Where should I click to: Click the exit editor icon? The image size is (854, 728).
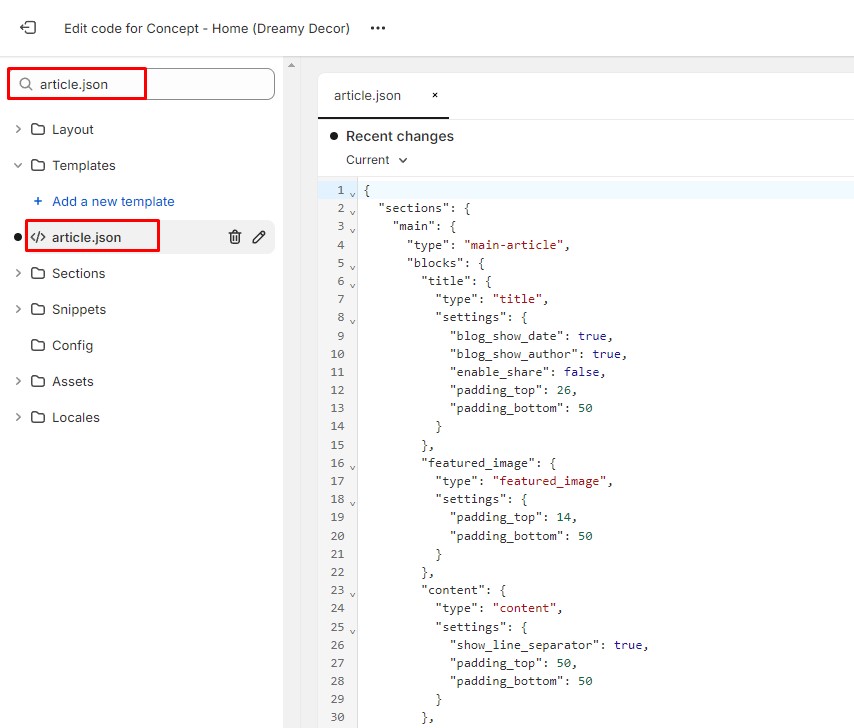click(28, 28)
